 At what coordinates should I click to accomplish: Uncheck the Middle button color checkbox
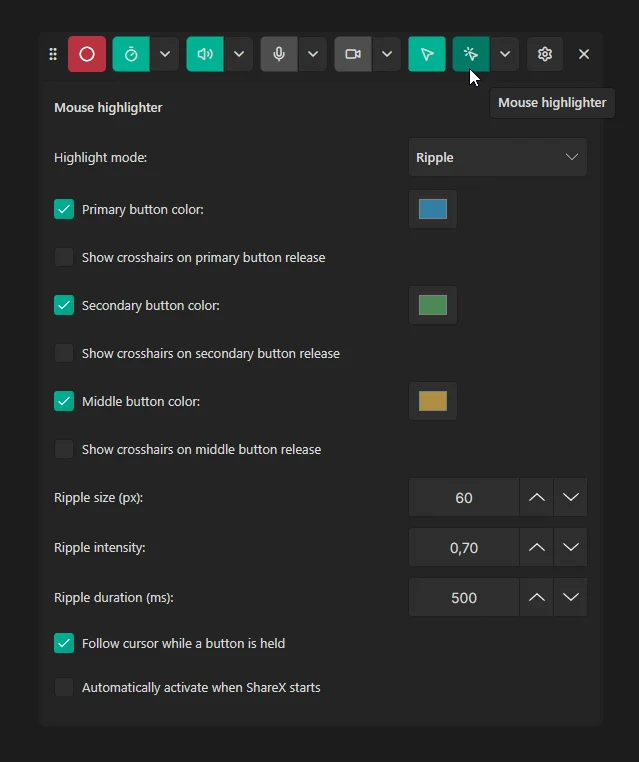[x=64, y=401]
